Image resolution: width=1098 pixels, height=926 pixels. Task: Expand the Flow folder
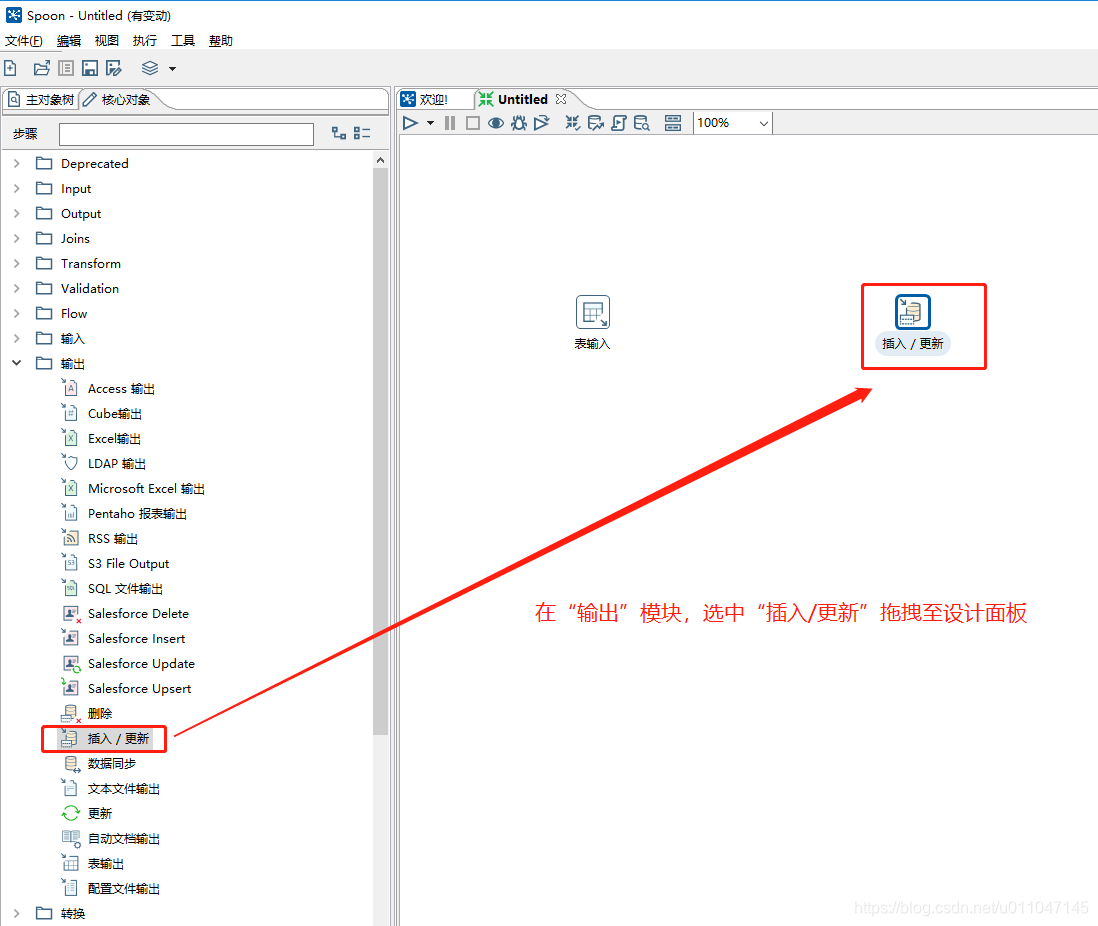[17, 313]
